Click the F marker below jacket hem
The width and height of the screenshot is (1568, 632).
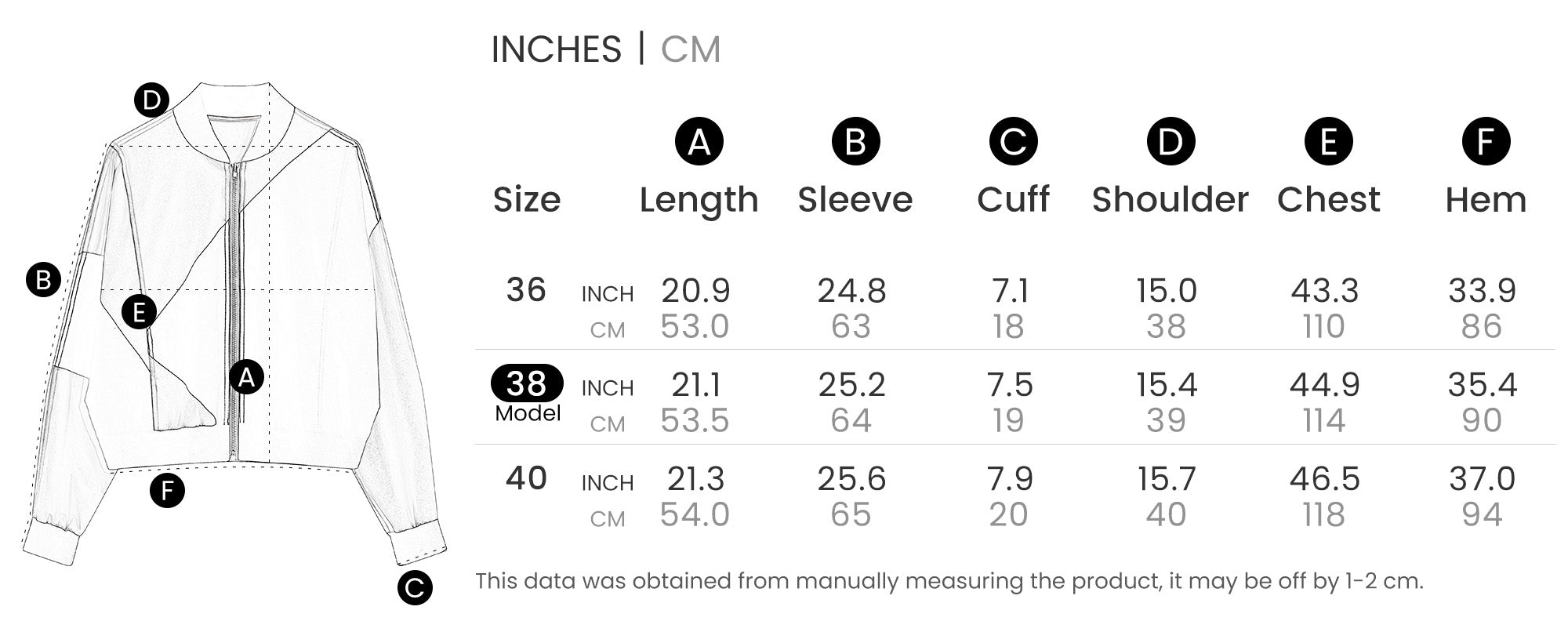(x=167, y=491)
